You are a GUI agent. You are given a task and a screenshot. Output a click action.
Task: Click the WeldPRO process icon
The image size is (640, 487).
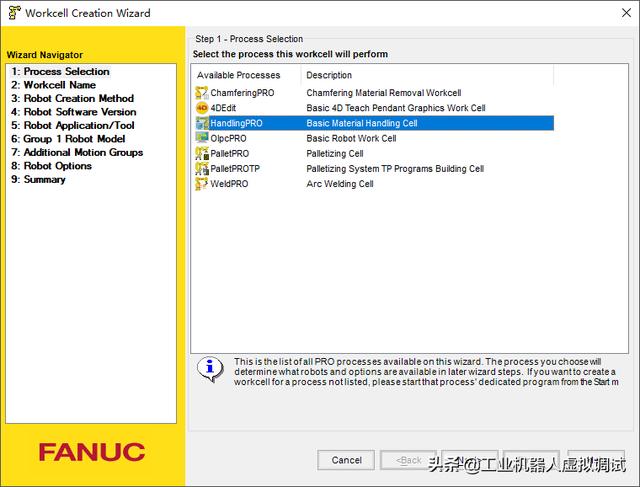[x=202, y=184]
